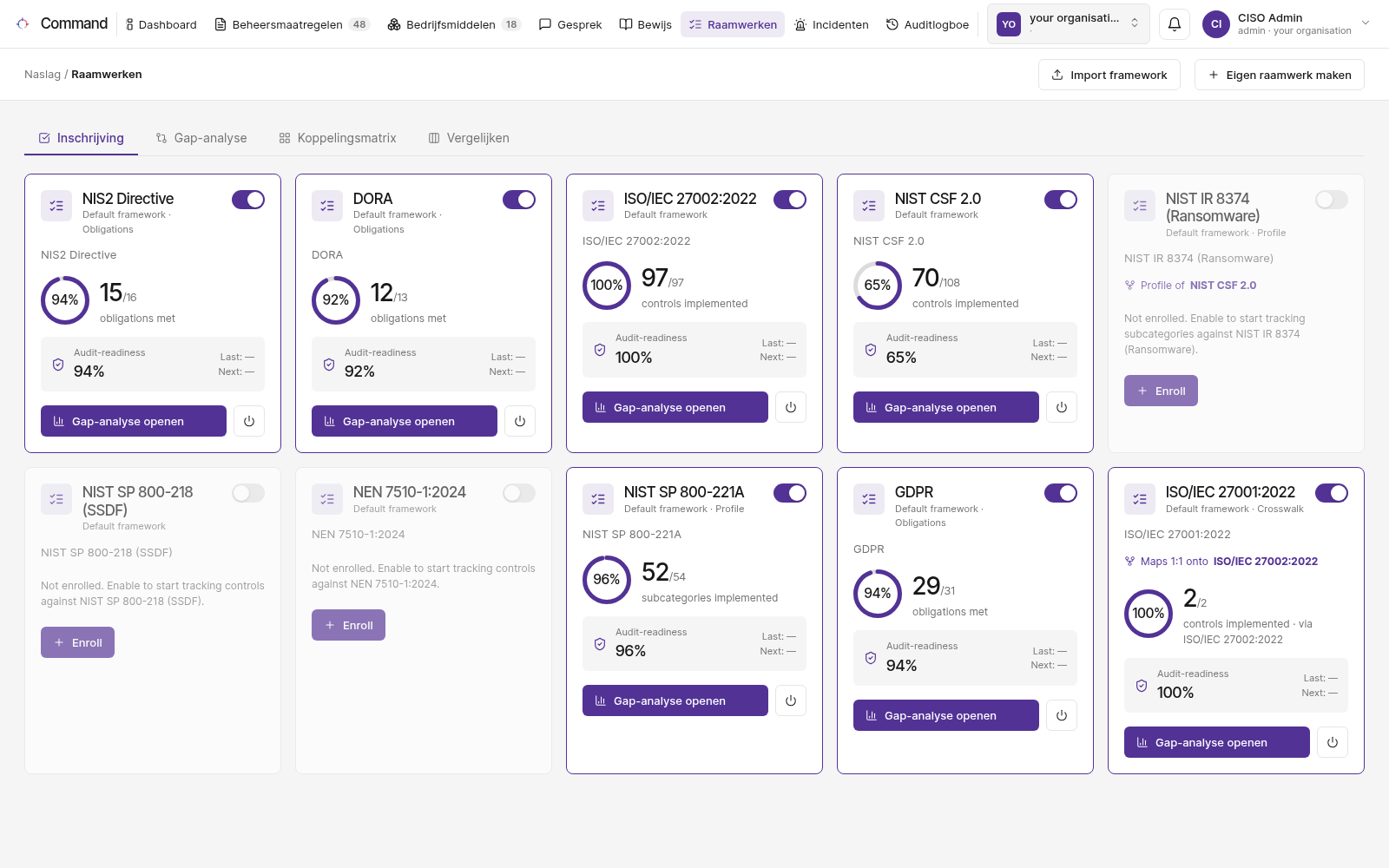The width and height of the screenshot is (1389, 868).
Task: Open the Import framework button
Action: 1109,75
